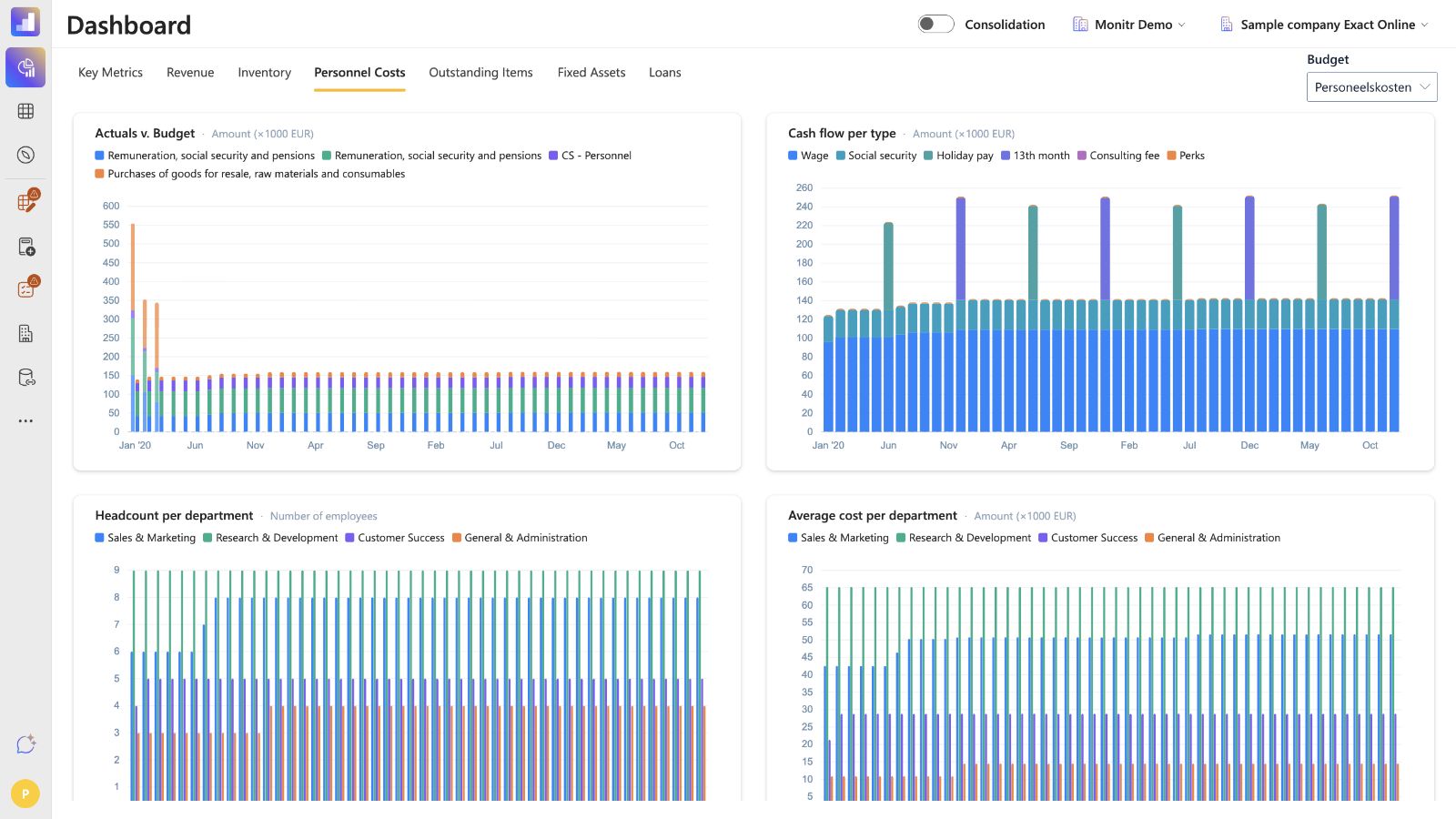This screenshot has width=1456, height=819.
Task: Open the Sample company Exact Online dropdown
Action: tap(1324, 25)
